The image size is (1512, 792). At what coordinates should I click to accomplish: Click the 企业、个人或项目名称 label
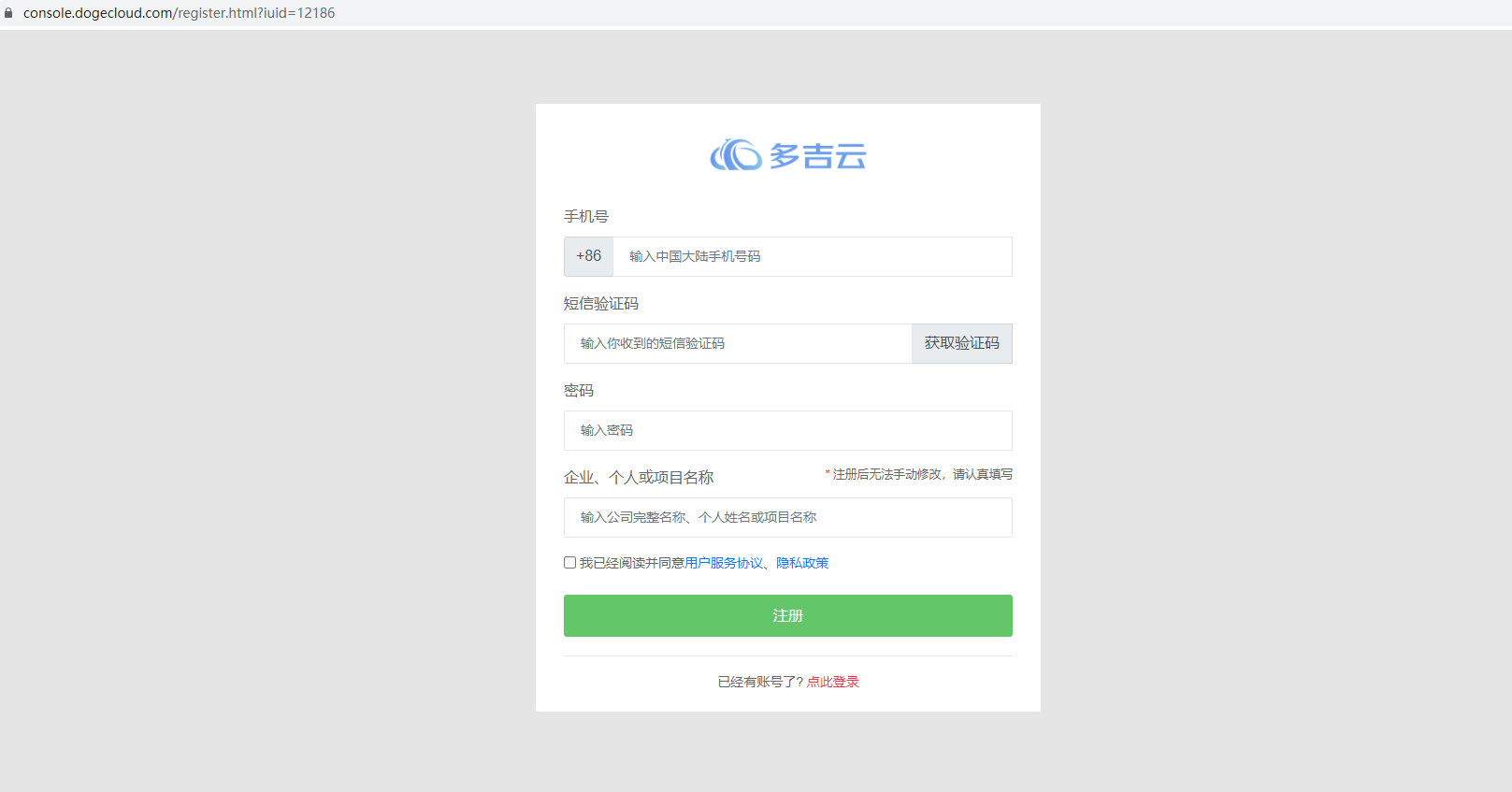tap(639, 477)
